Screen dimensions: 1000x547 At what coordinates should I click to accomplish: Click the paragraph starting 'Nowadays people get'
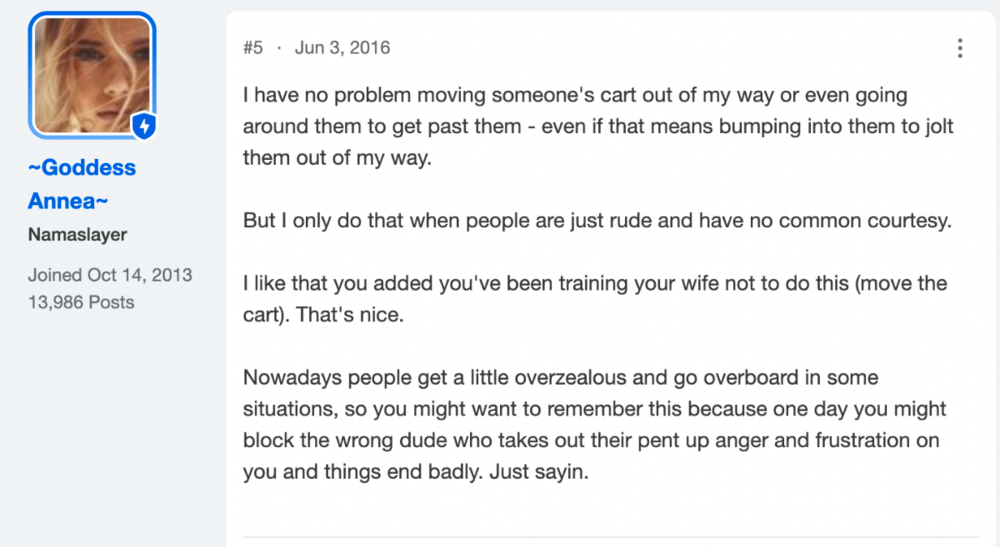(x=594, y=425)
